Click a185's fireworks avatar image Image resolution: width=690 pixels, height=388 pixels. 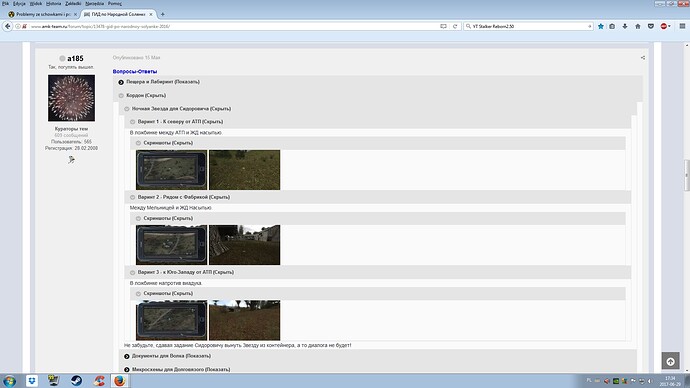(x=71, y=98)
